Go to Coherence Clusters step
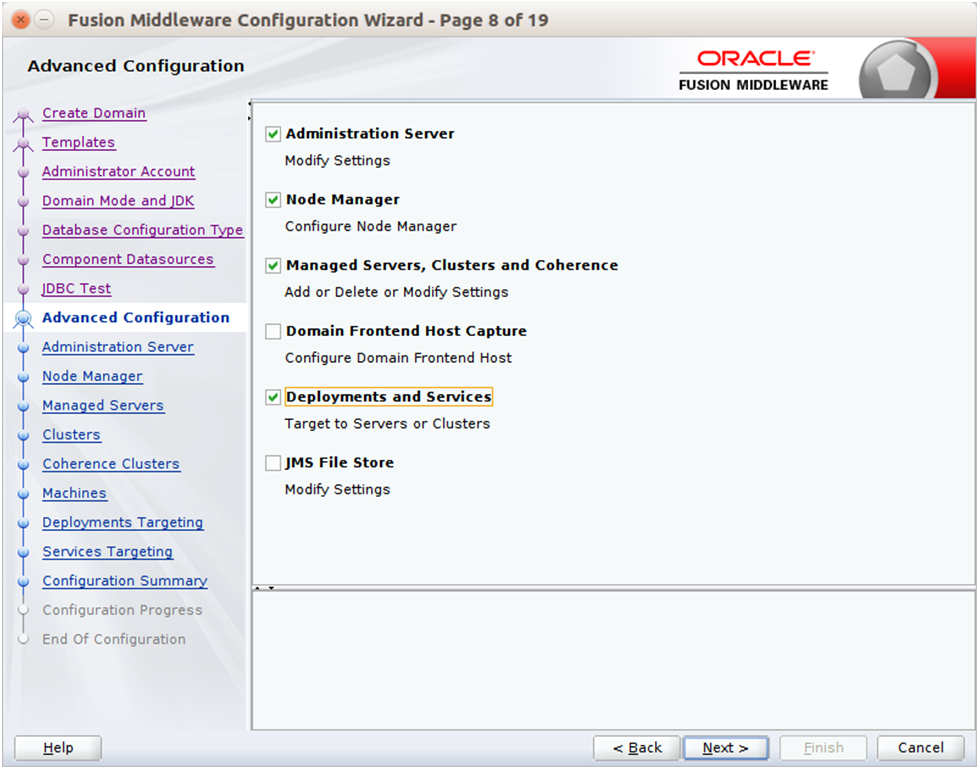This screenshot has width=979, height=769. click(x=111, y=464)
